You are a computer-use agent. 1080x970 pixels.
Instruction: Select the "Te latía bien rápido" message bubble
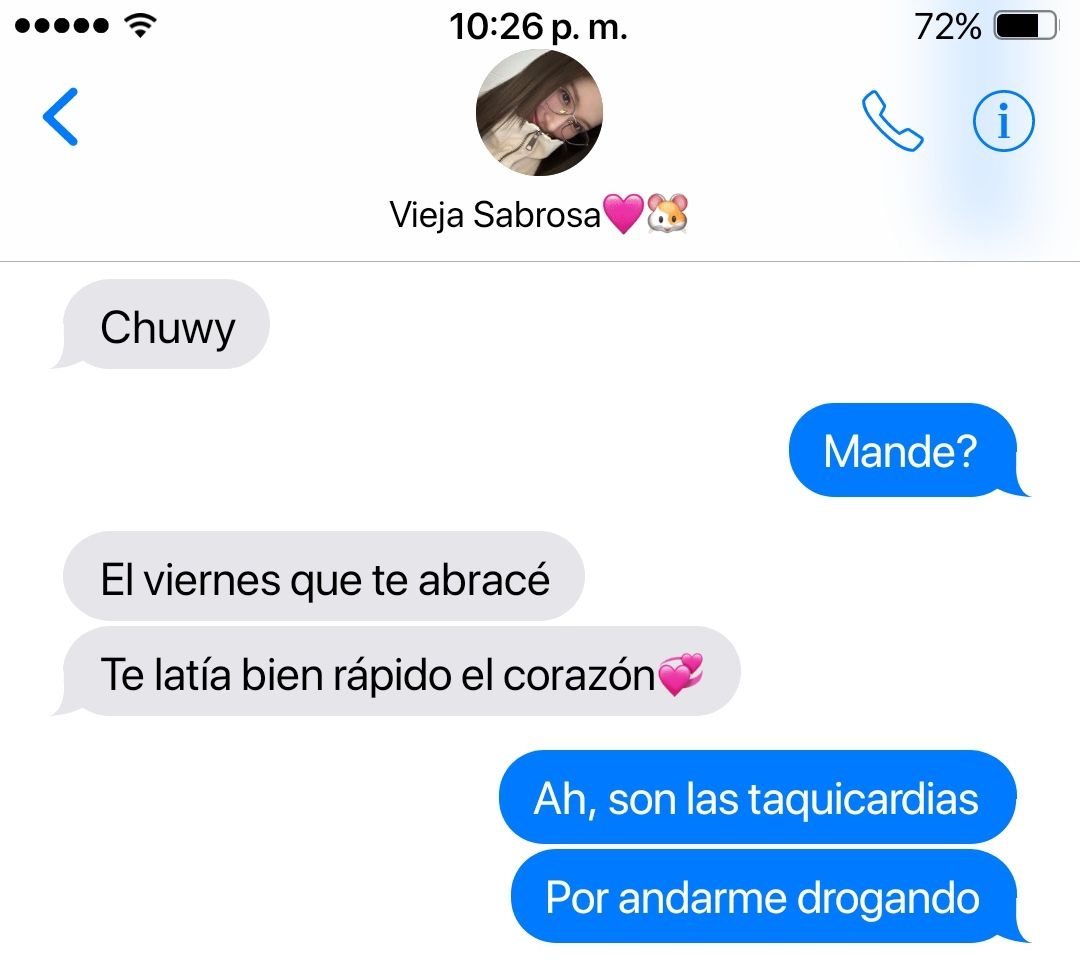(396, 672)
